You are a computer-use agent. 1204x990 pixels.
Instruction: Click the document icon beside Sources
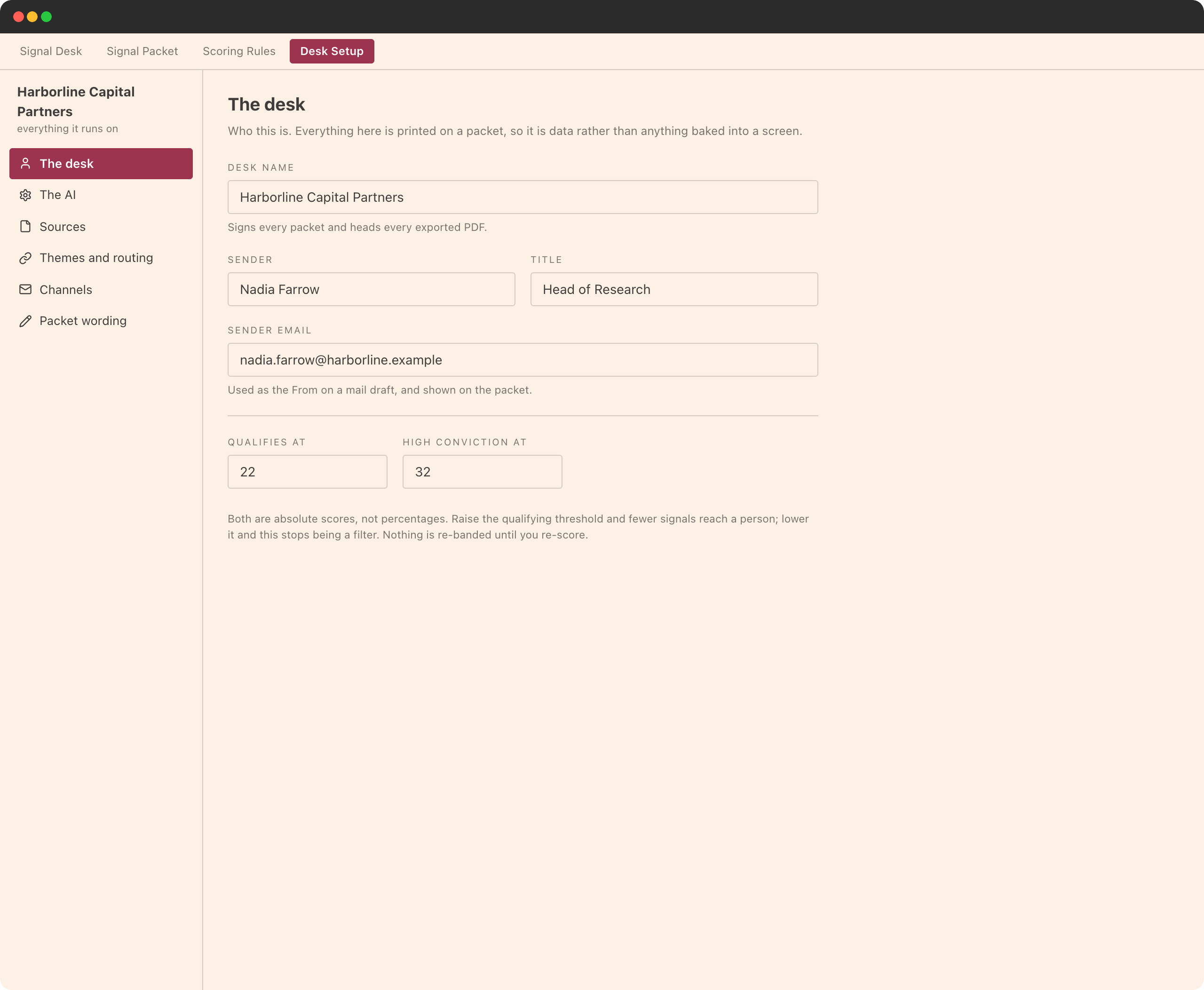point(25,226)
